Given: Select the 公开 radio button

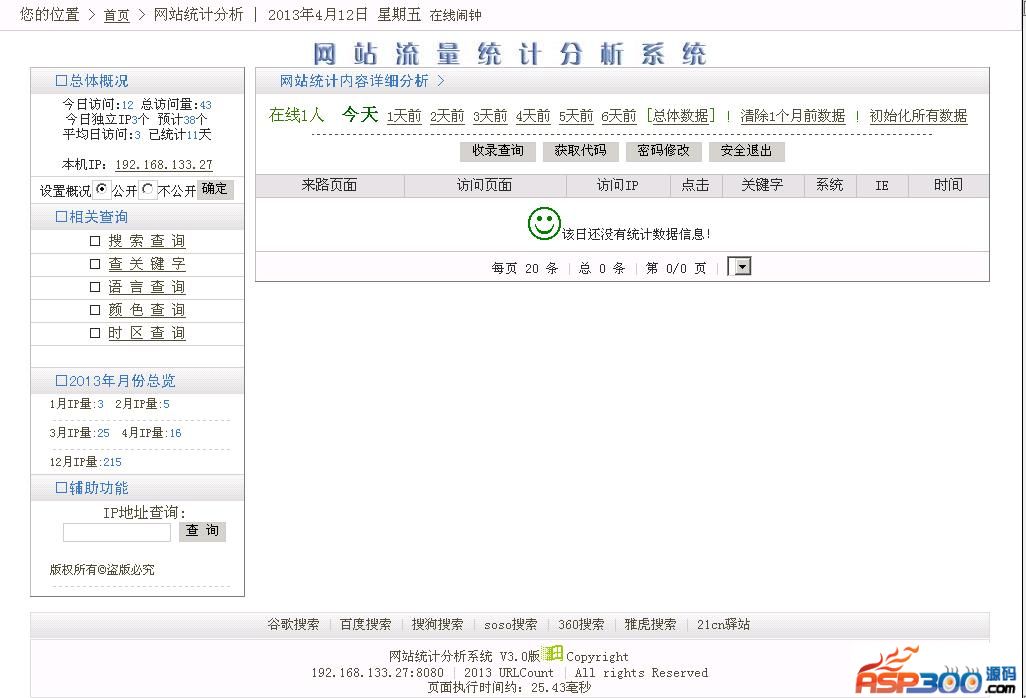Looking at the screenshot, I should pos(101,189).
